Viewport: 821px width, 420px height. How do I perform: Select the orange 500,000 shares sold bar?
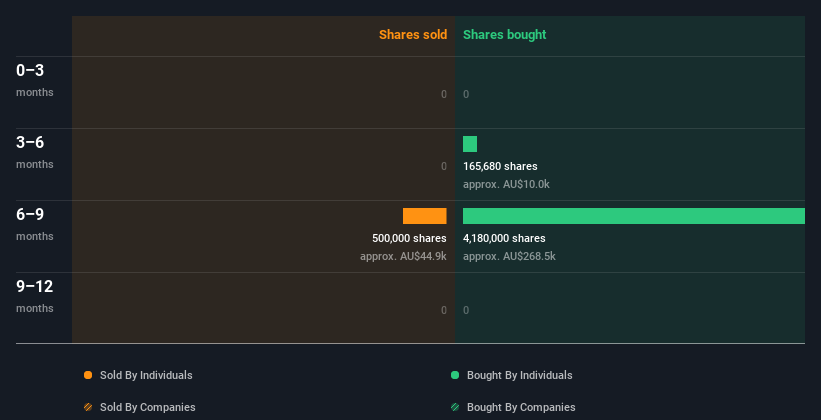[x=425, y=216]
